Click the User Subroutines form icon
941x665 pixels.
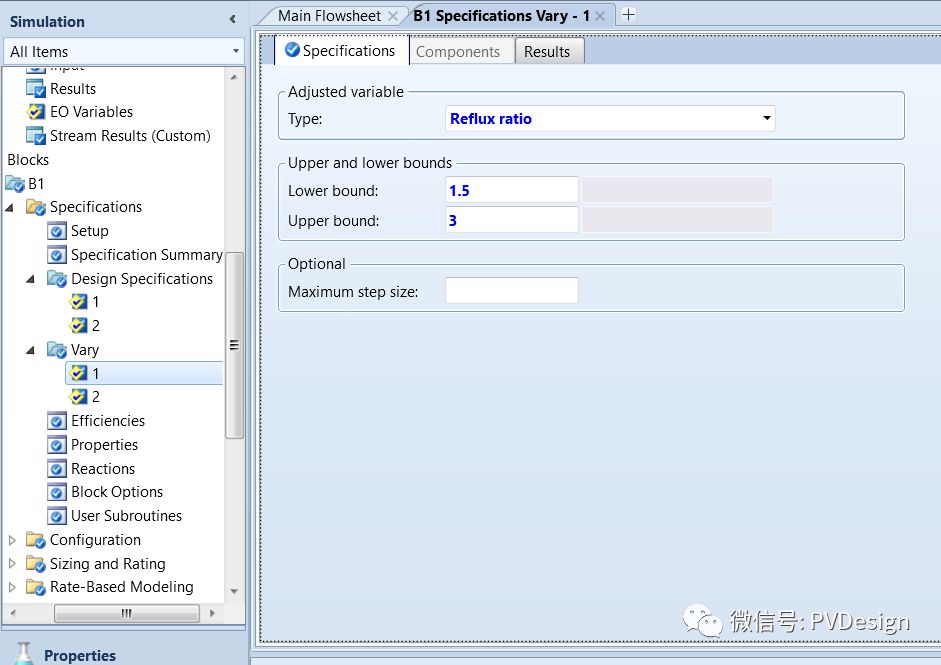(x=56, y=516)
